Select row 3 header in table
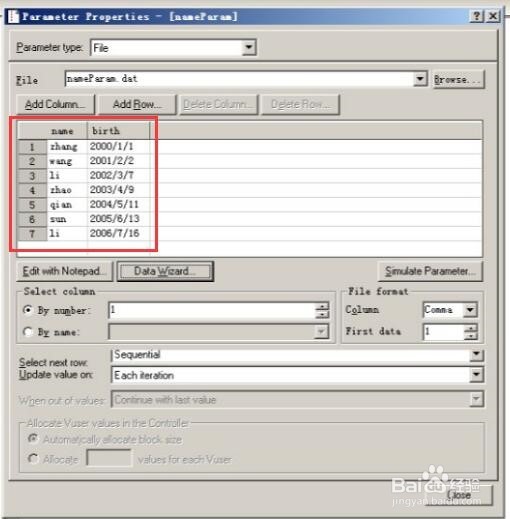Image resolution: width=510 pixels, height=519 pixels. [32, 176]
